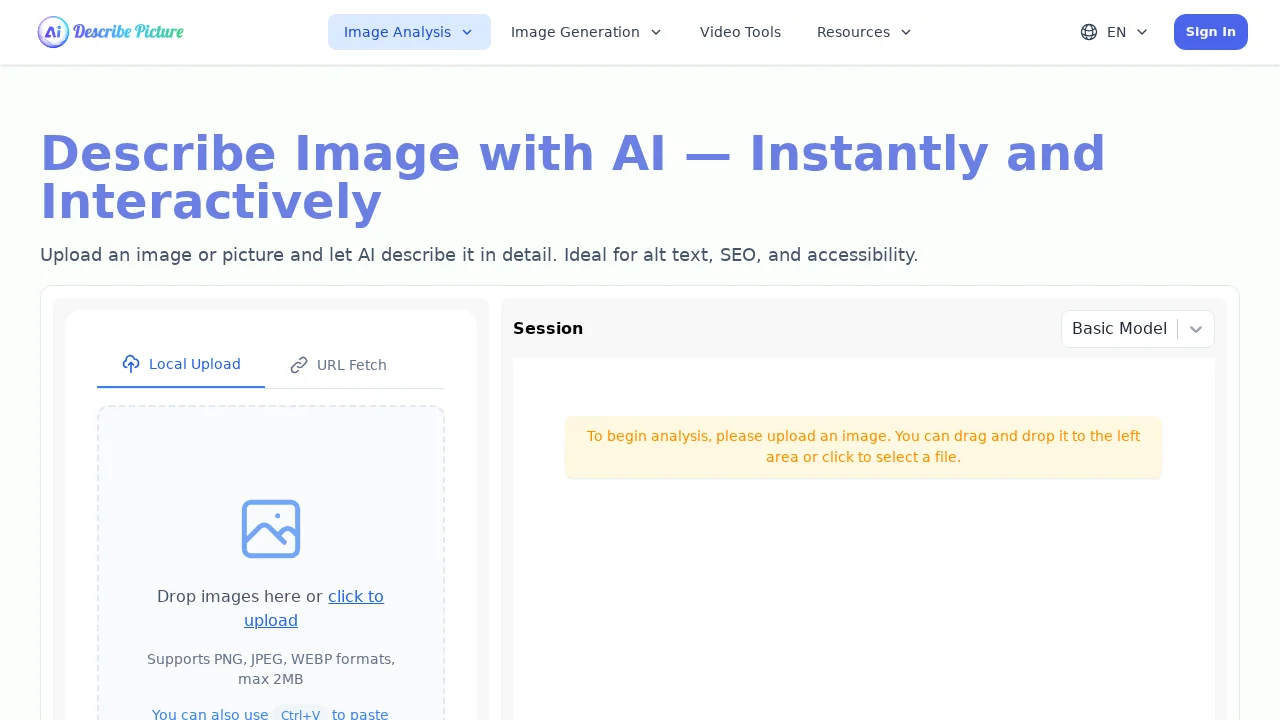Click the Session panel header label
Screen dimensions: 1280x720
[548, 328]
